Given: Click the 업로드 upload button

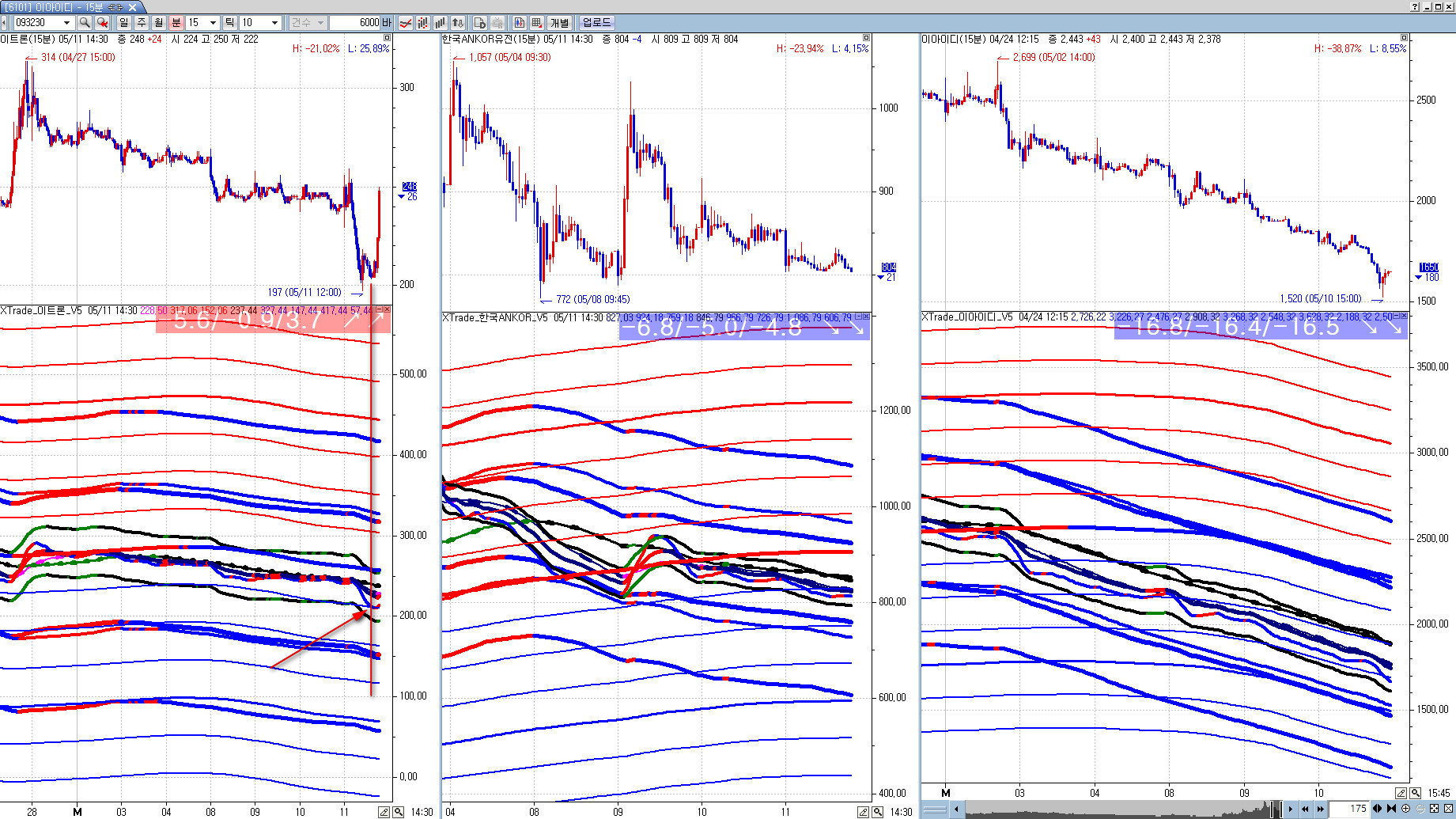Looking at the screenshot, I should 596,23.
